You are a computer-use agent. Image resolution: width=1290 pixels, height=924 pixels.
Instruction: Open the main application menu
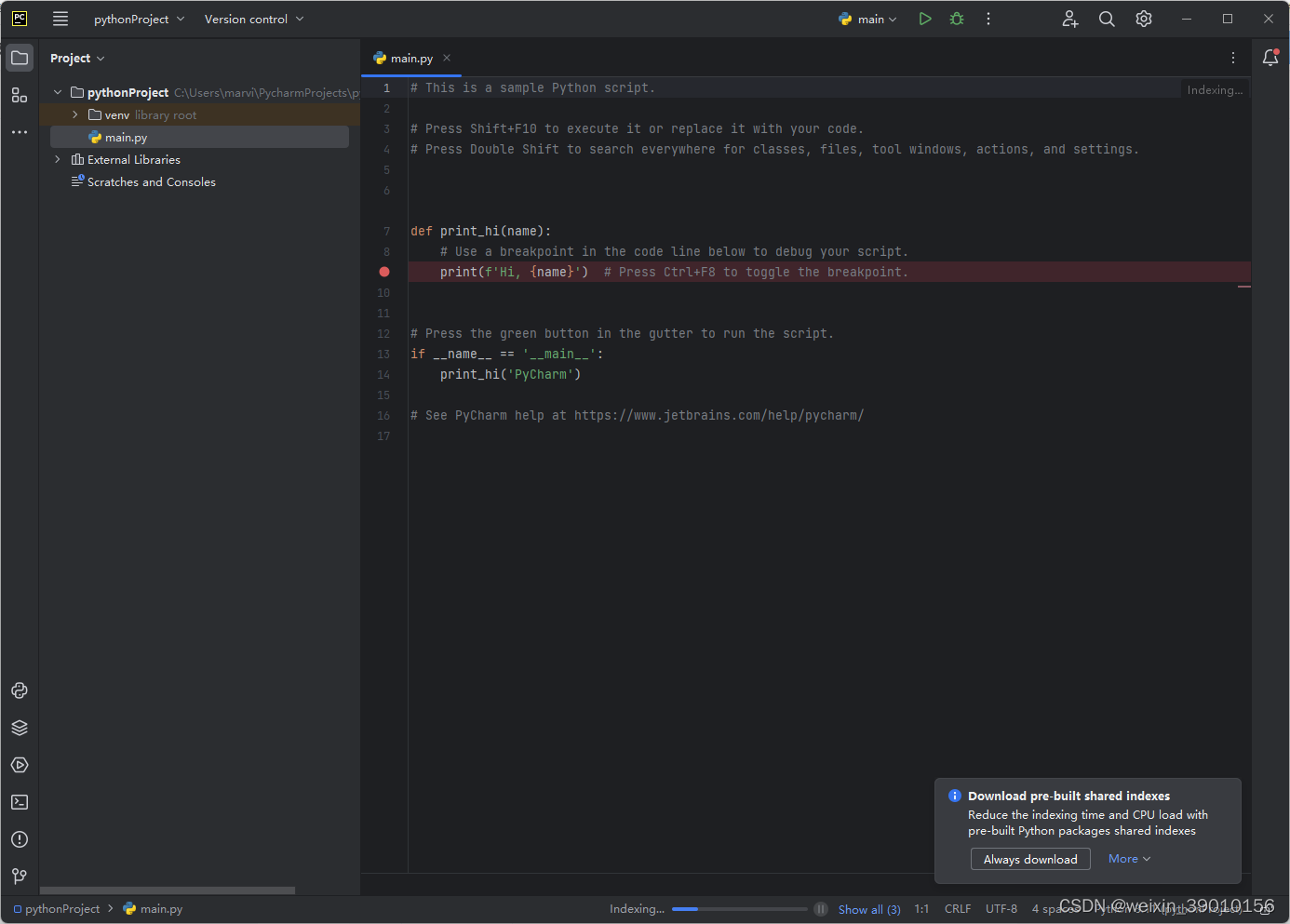[60, 18]
